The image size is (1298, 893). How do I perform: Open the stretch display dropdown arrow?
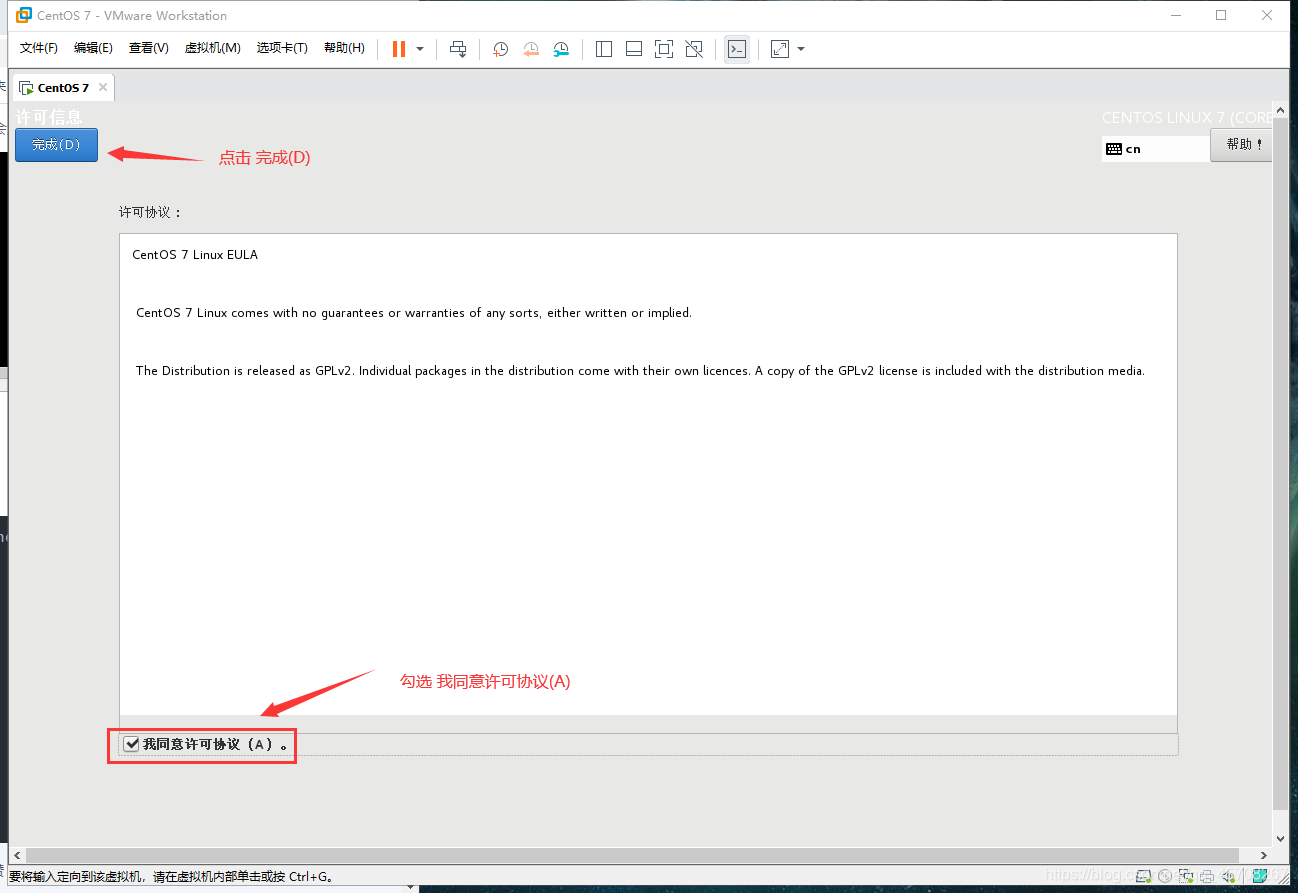coord(801,49)
